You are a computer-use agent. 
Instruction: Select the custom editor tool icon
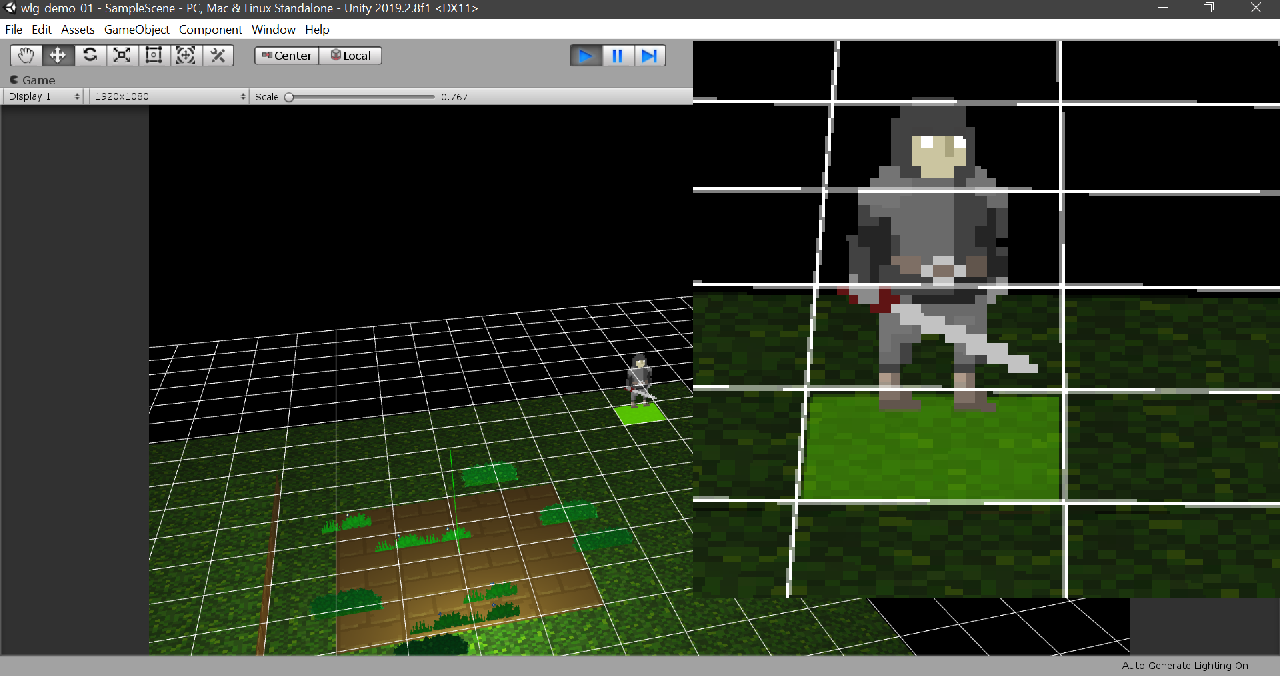coord(218,55)
